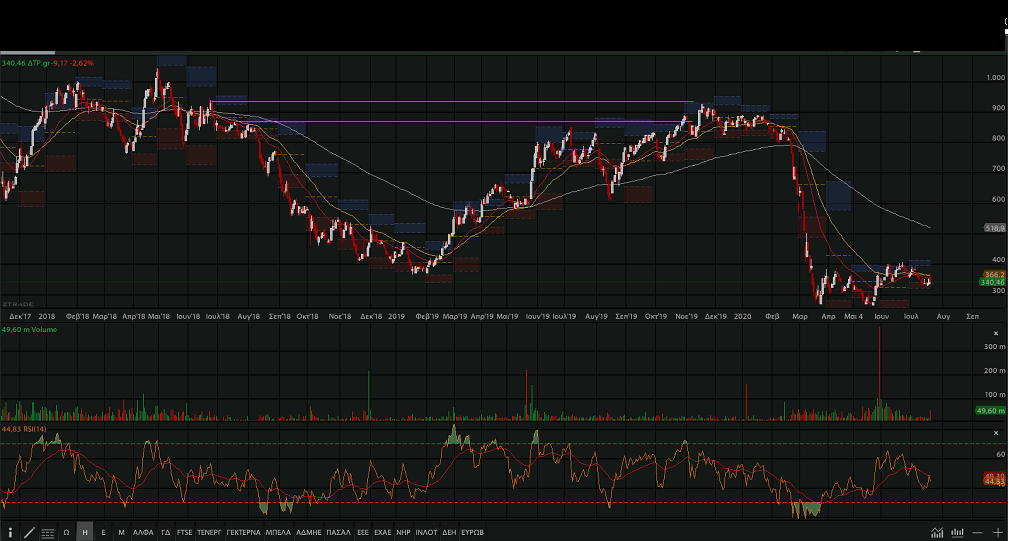
Task: Zoom out with the minus icon
Action: pos(977,532)
